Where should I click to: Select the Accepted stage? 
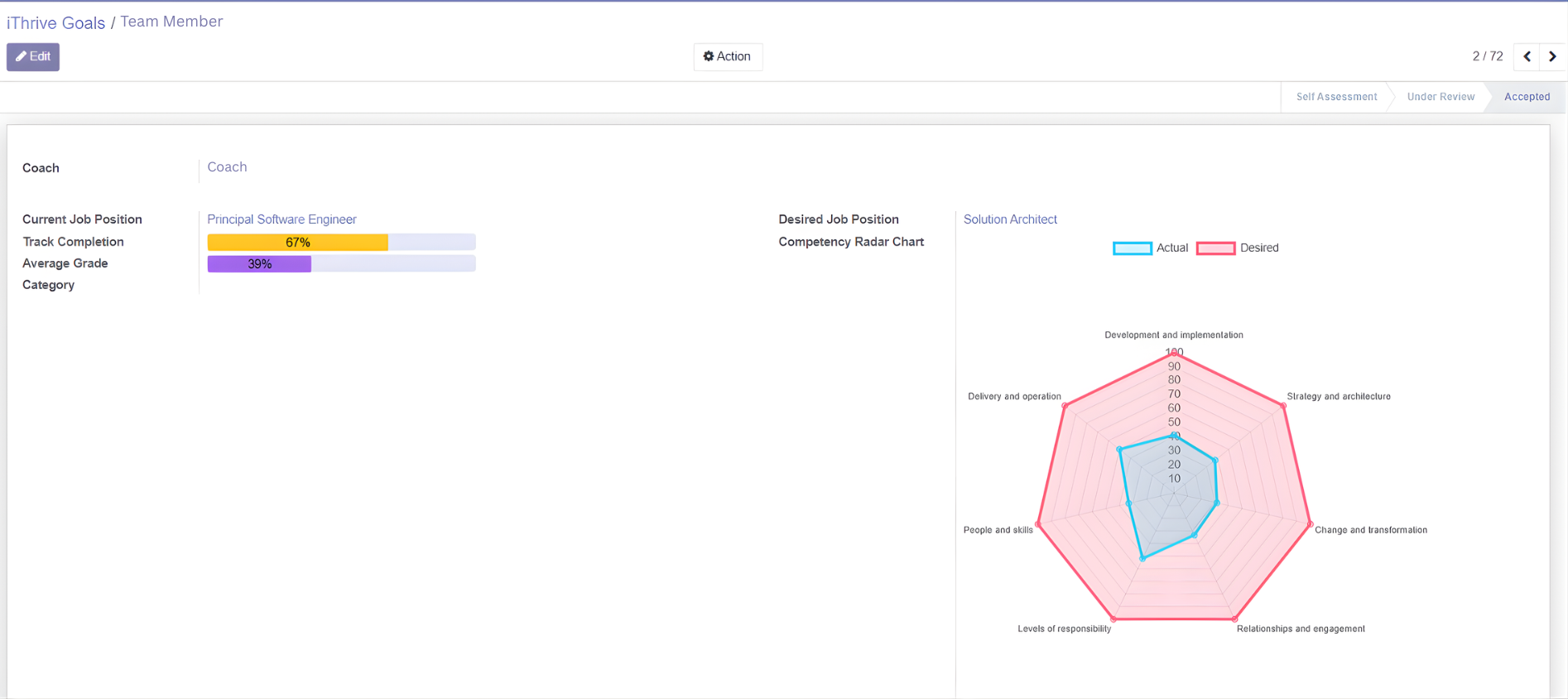point(1526,97)
